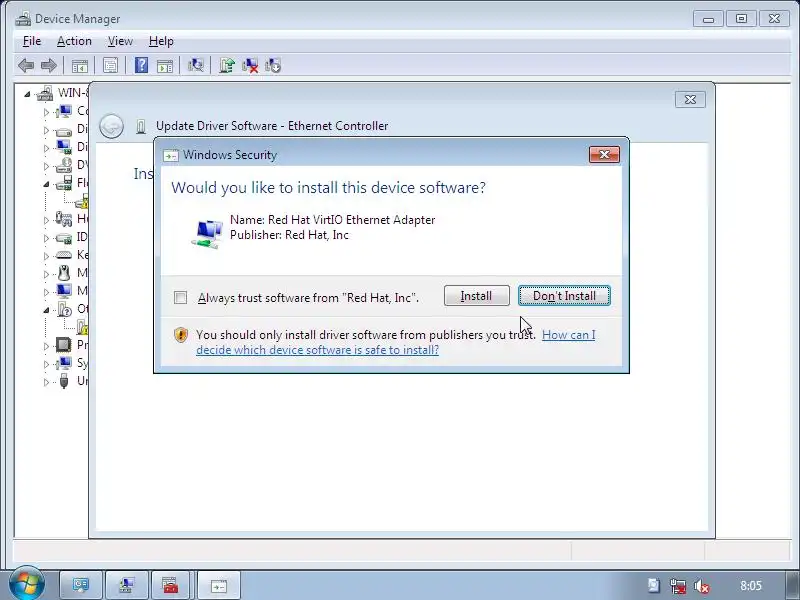Click the red toolbox taskbar button

click(x=170, y=585)
